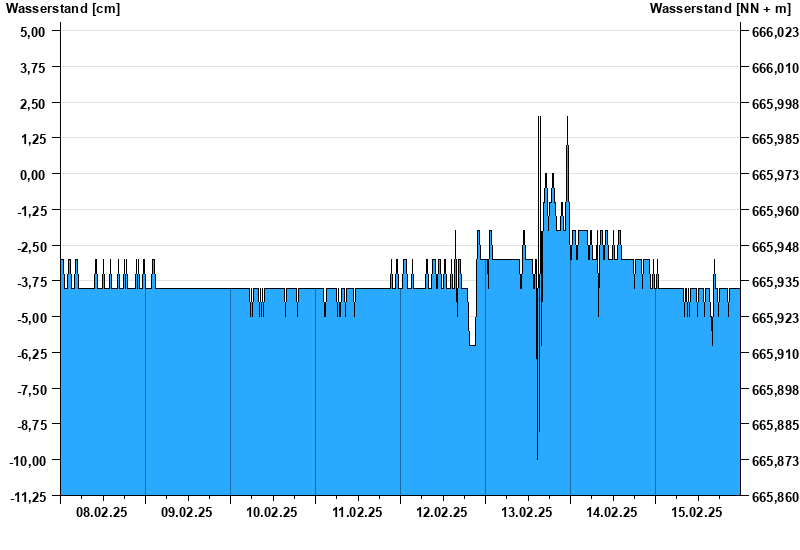Select the -11,25 value on left axis
This screenshot has height=550, width=800.
[x=28, y=497]
